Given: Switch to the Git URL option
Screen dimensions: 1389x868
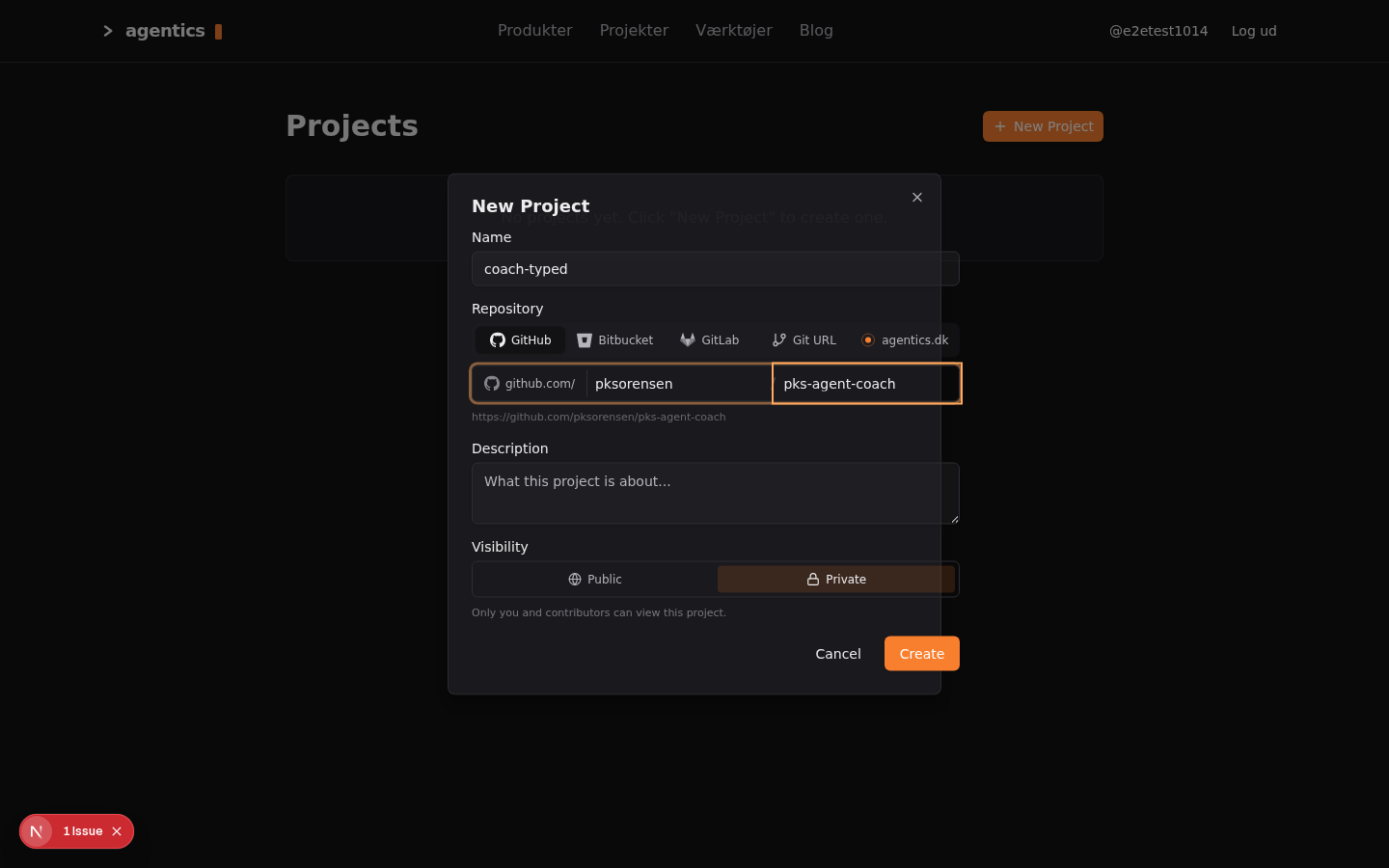Looking at the screenshot, I should click(803, 340).
